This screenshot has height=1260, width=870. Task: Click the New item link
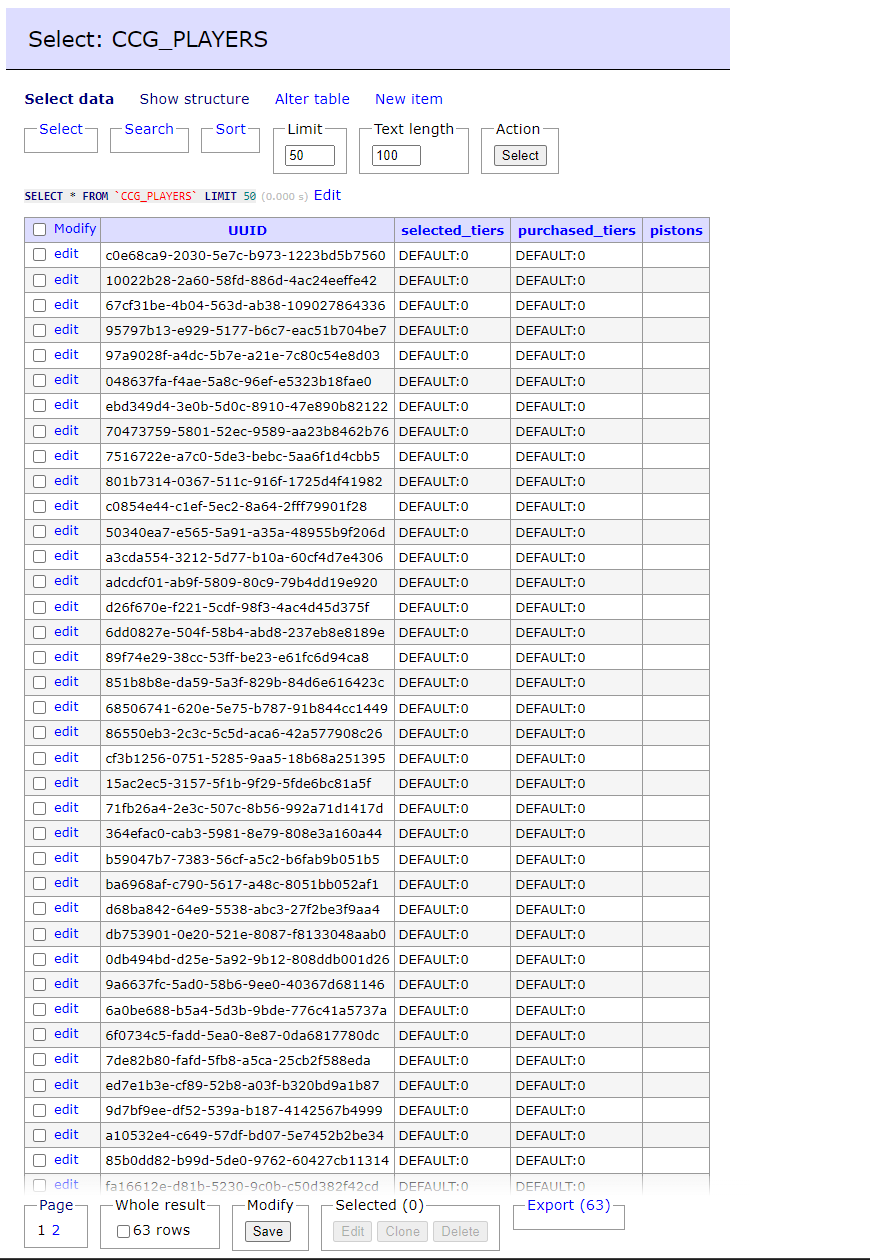[x=408, y=99]
